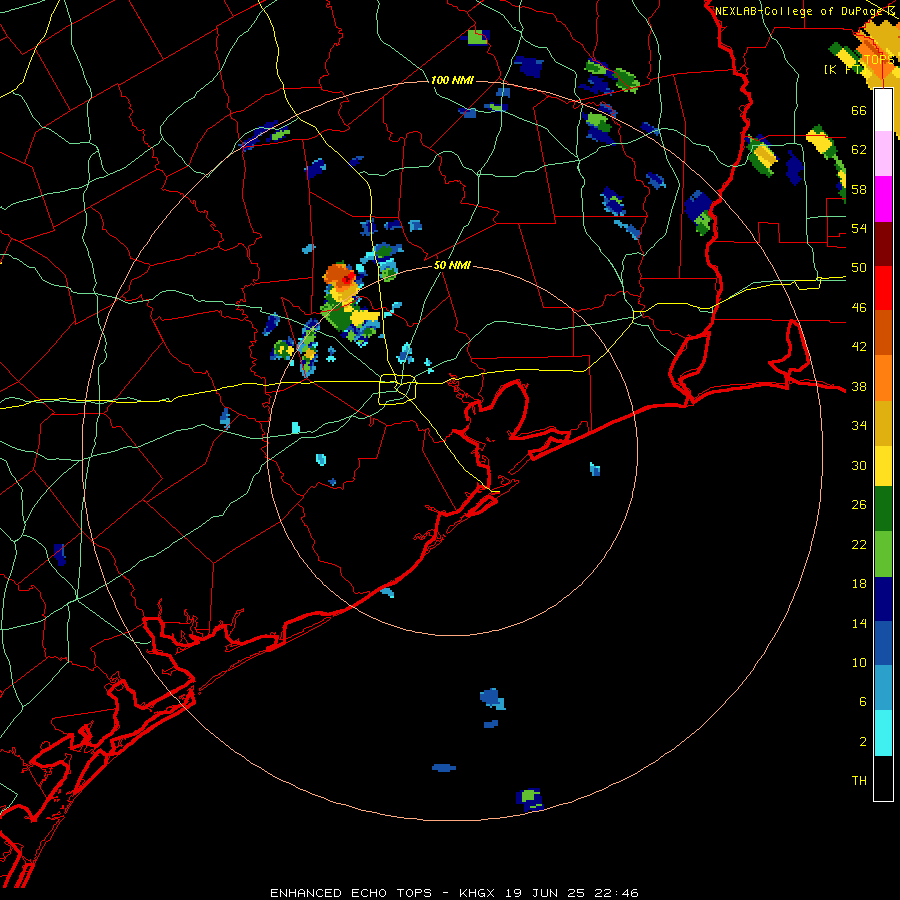Pick the dark orange legend swatch near 42

click(883, 332)
